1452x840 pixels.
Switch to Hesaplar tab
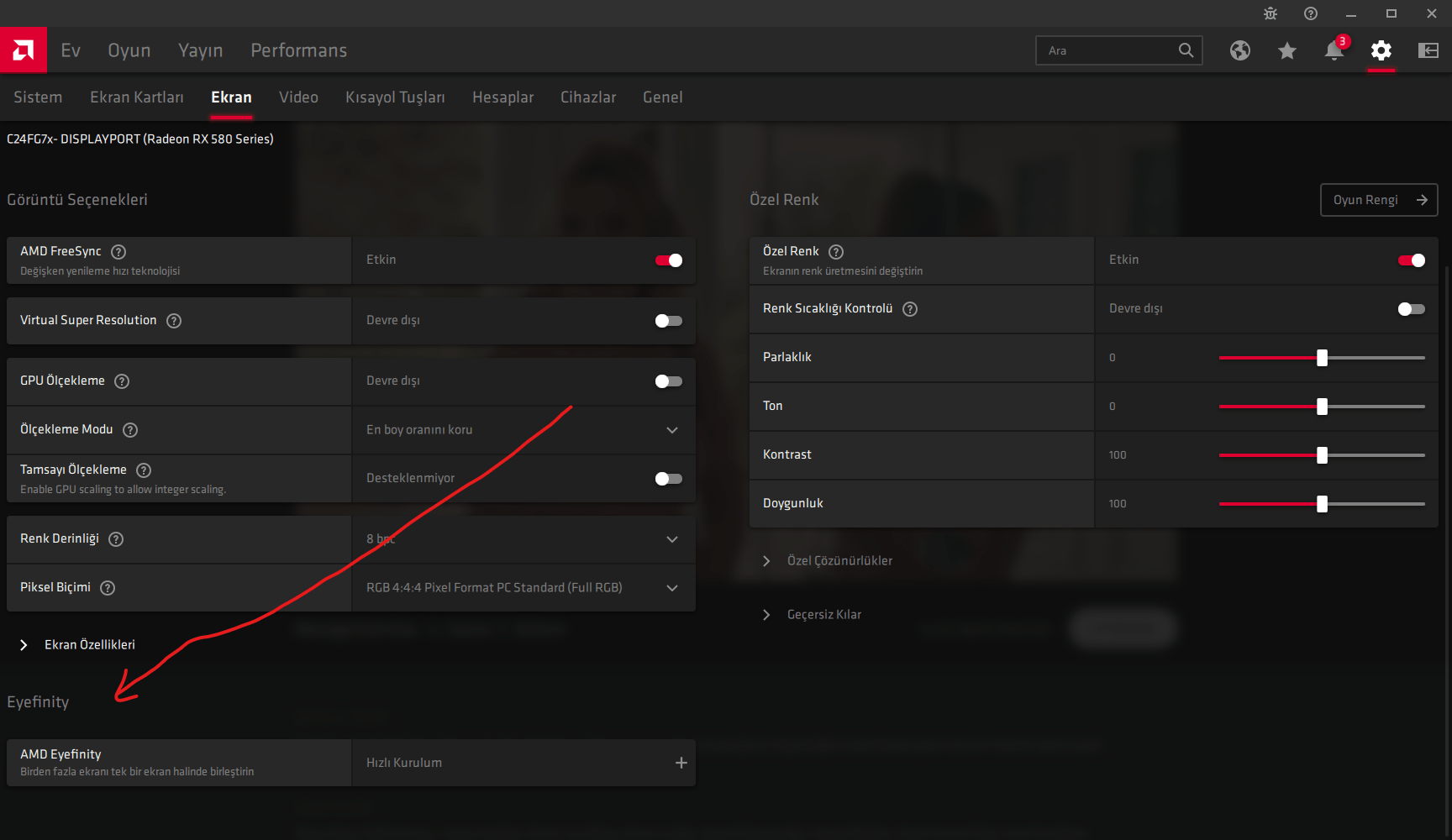pos(502,97)
